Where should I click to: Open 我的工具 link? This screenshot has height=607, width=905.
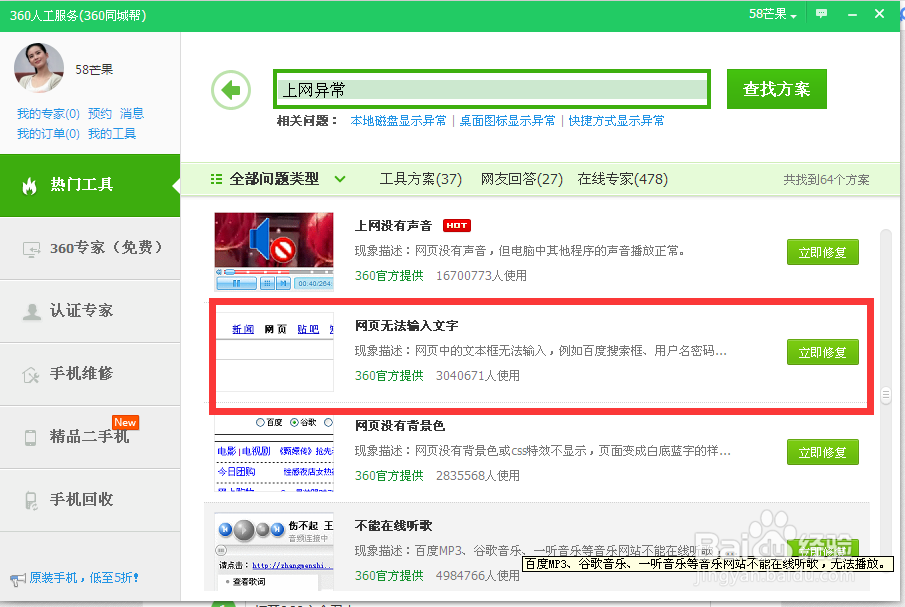[x=112, y=134]
